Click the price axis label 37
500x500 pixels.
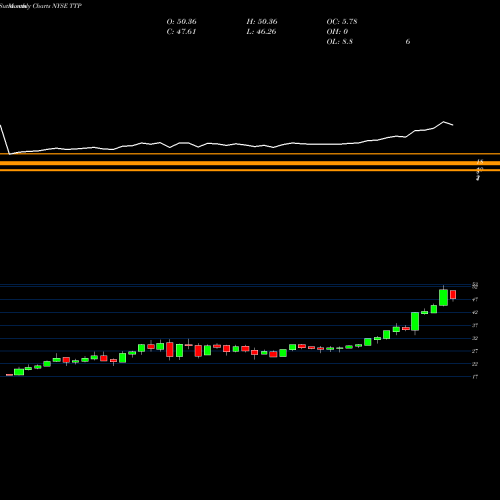point(475,325)
